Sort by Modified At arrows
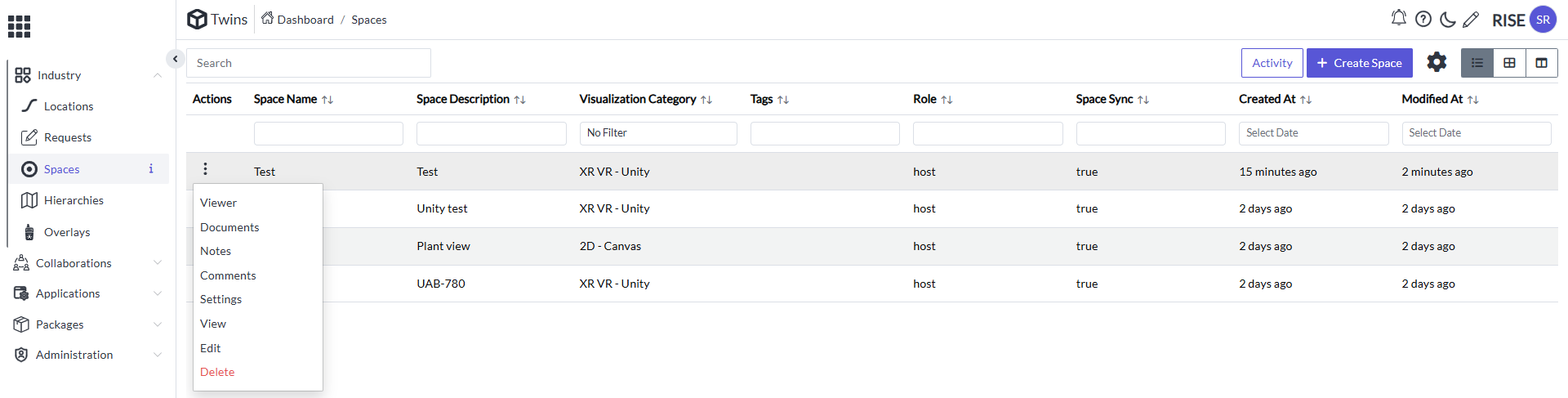 pyautogui.click(x=1473, y=100)
